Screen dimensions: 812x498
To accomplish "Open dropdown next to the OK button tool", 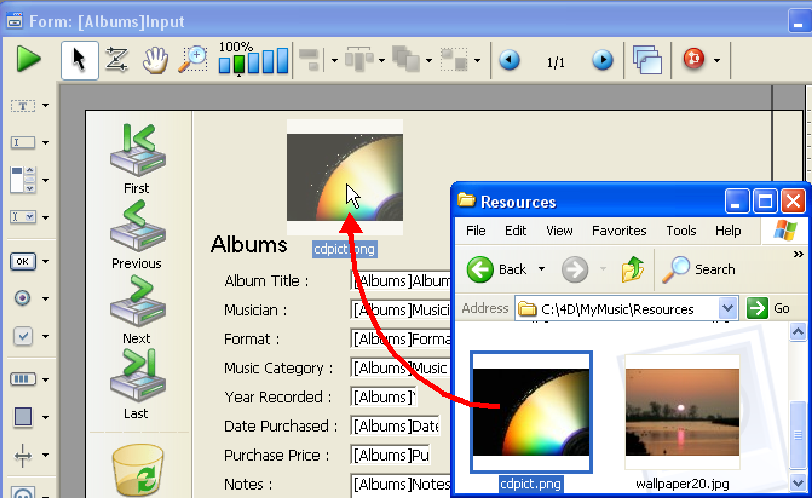I will pos(46,262).
